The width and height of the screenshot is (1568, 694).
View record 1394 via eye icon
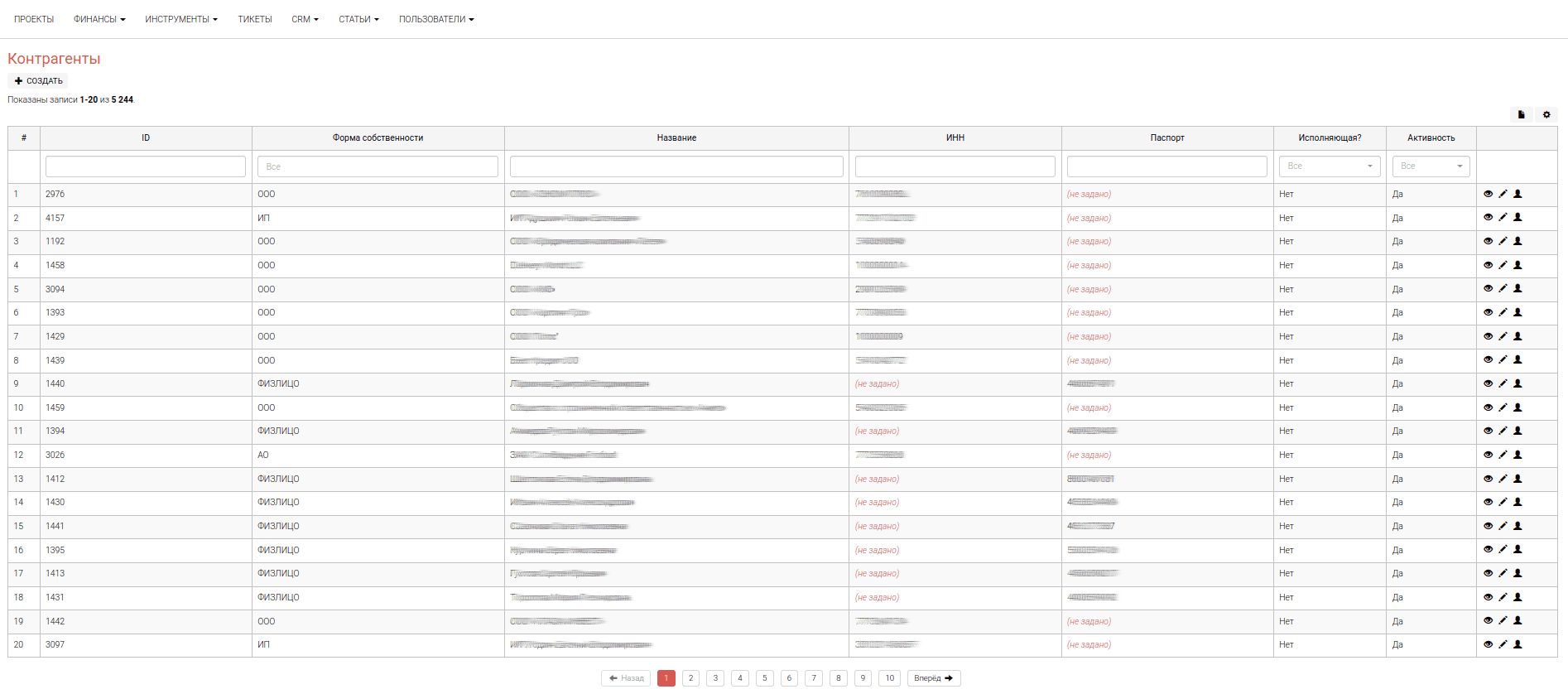point(1488,431)
